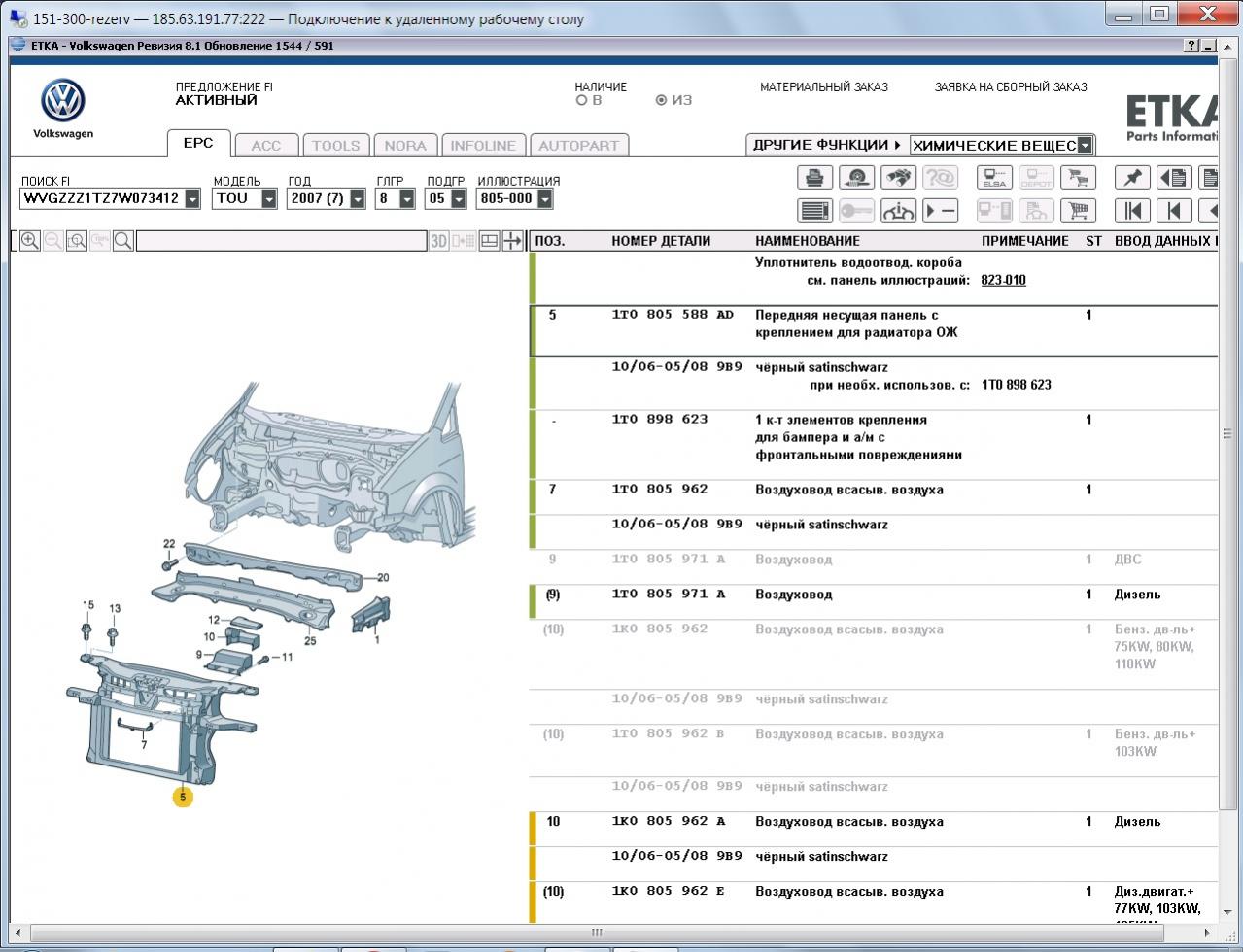Open the NORA tab

405,146
